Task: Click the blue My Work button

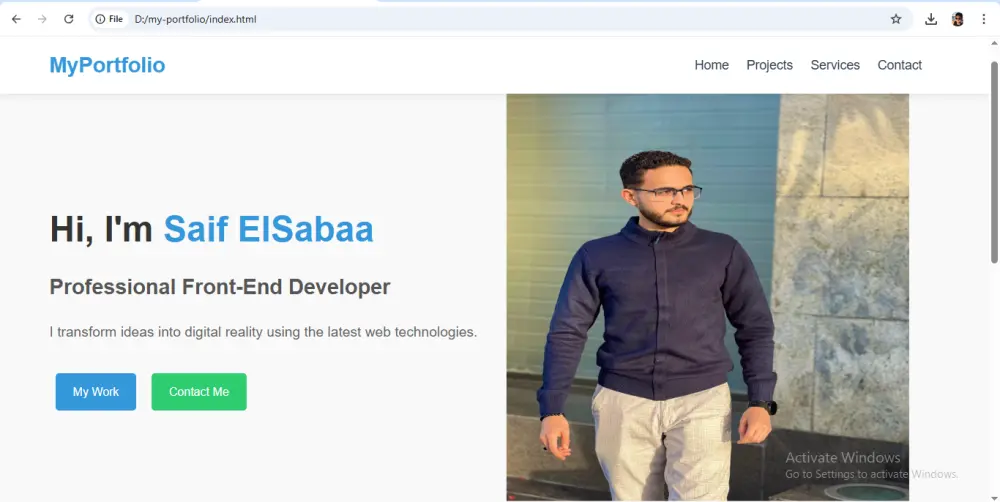Action: (96, 392)
